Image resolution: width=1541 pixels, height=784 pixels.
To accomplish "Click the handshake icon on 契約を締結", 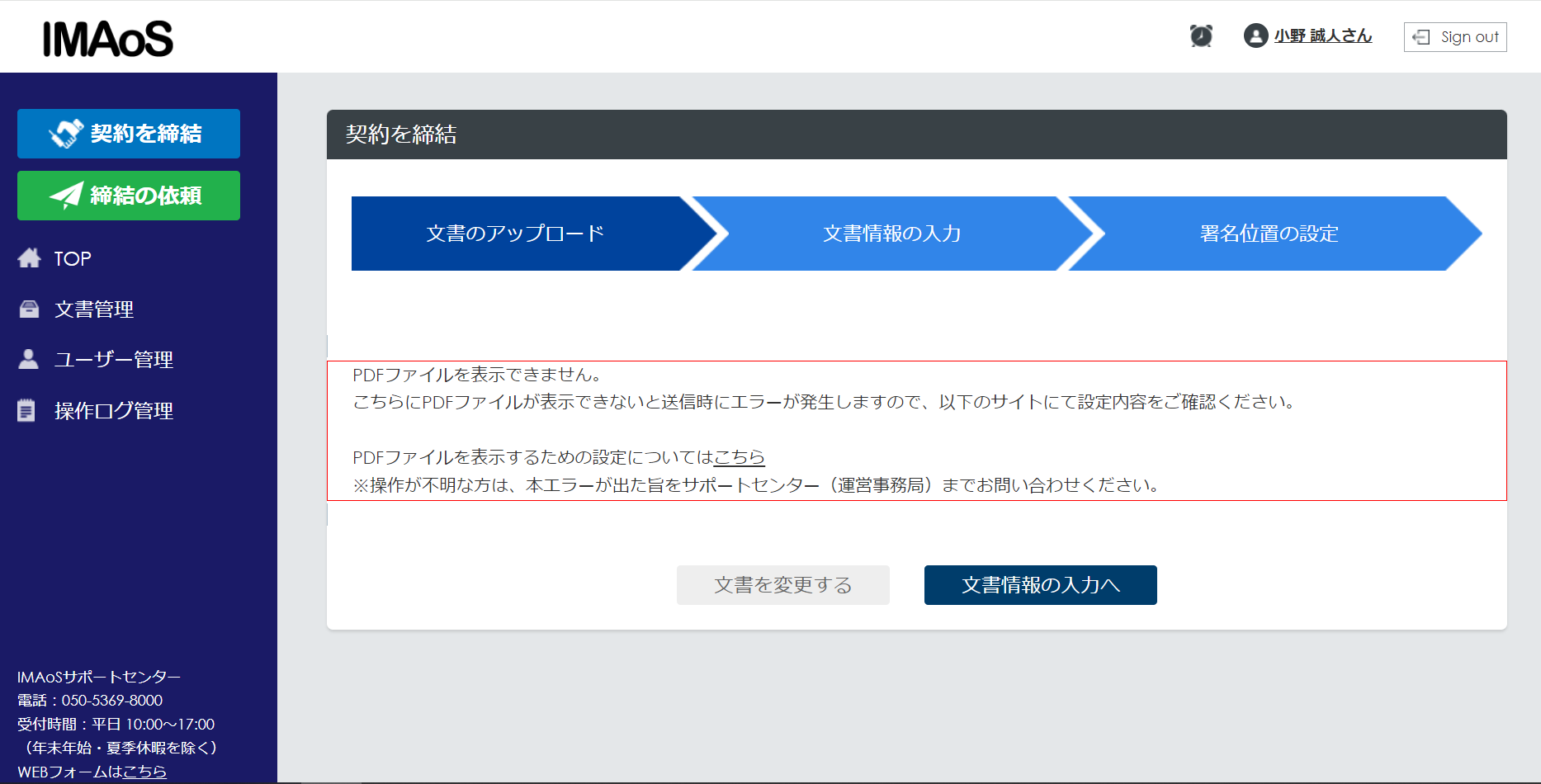I will point(66,134).
